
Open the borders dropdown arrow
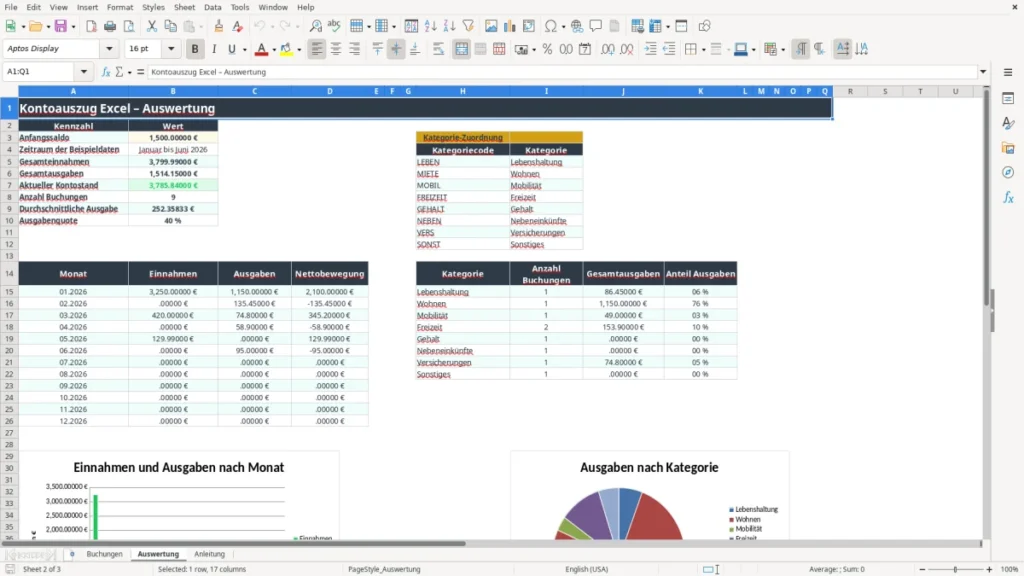[703, 50]
